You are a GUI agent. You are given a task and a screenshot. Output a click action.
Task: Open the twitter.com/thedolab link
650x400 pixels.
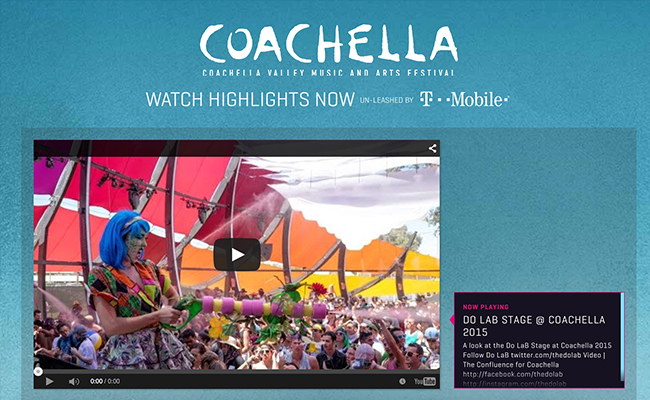point(547,355)
